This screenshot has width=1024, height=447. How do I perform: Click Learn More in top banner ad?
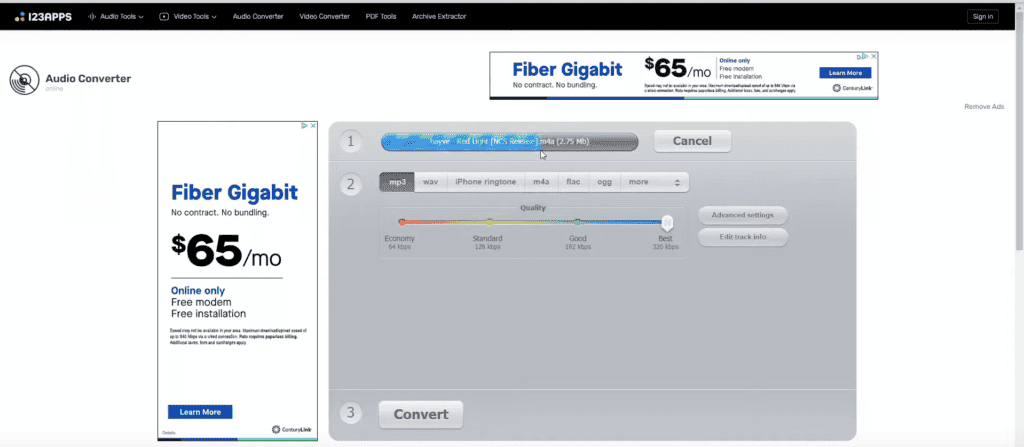pos(845,73)
